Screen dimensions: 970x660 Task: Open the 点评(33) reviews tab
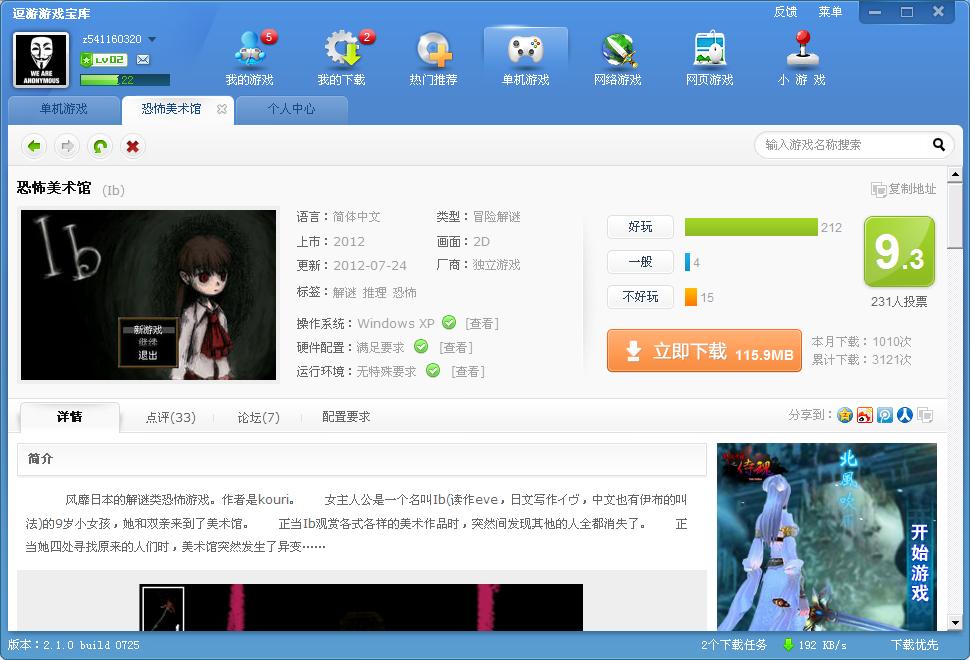pyautogui.click(x=171, y=418)
